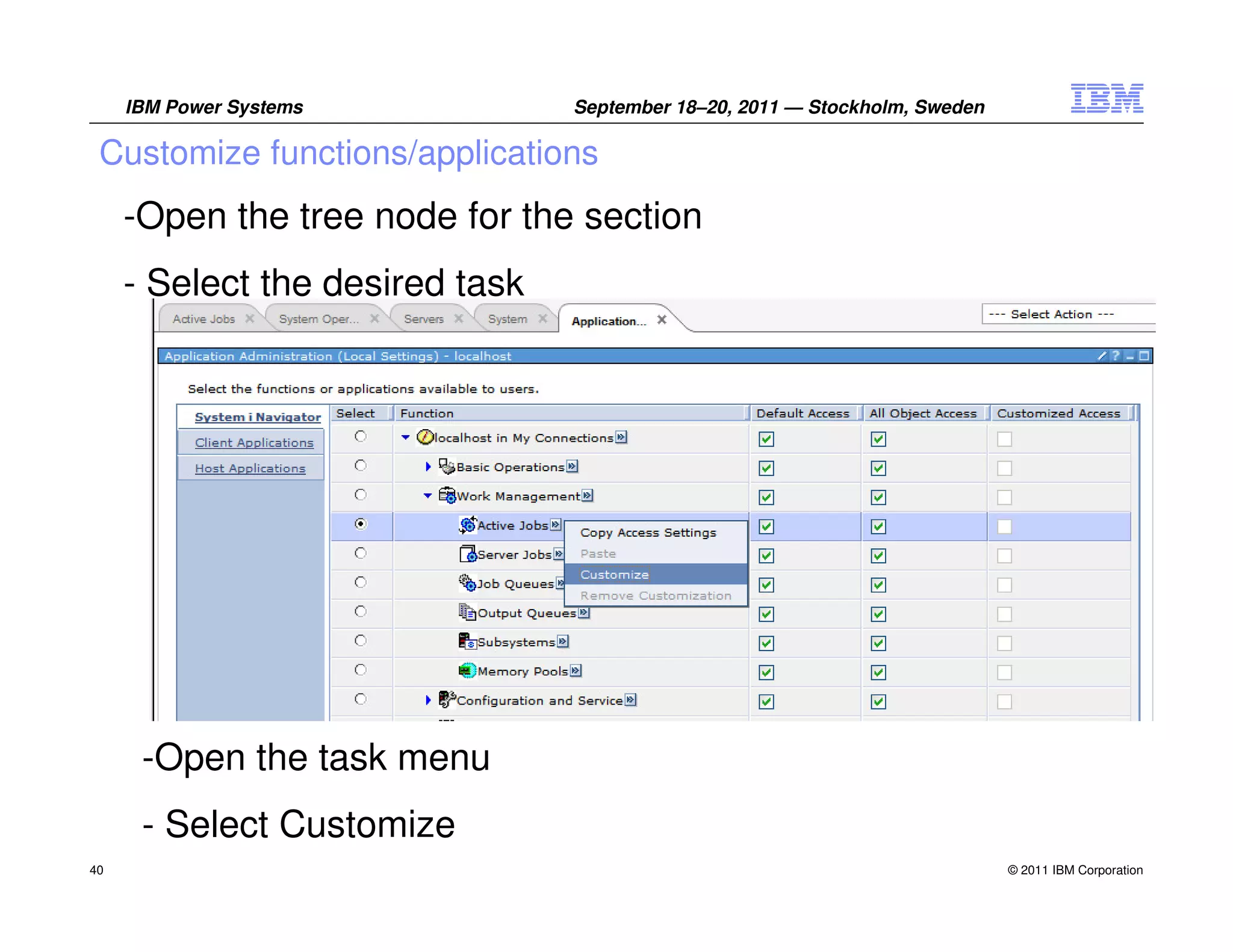This screenshot has height=952, width=1233.
Task: Click the Basic Operations icon
Action: tap(447, 466)
